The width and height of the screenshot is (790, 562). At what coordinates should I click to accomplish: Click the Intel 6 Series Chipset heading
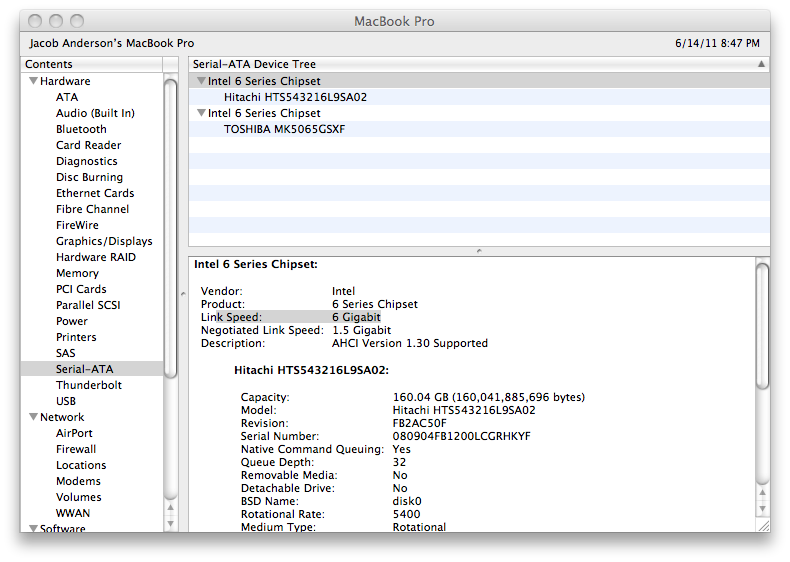pyautogui.click(x=255, y=264)
